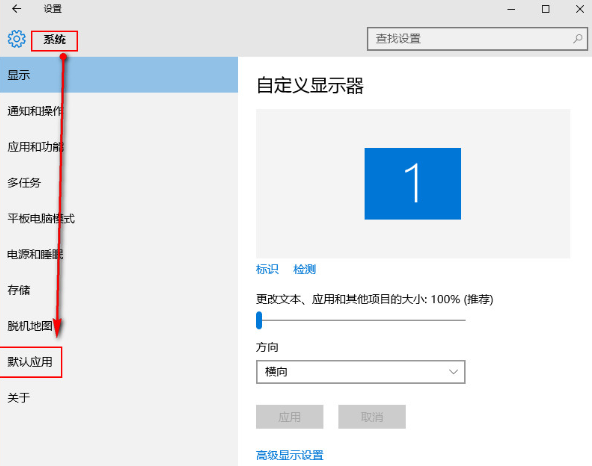Go to 多任务 settings
Image resolution: width=592 pixels, height=466 pixels.
point(119,182)
